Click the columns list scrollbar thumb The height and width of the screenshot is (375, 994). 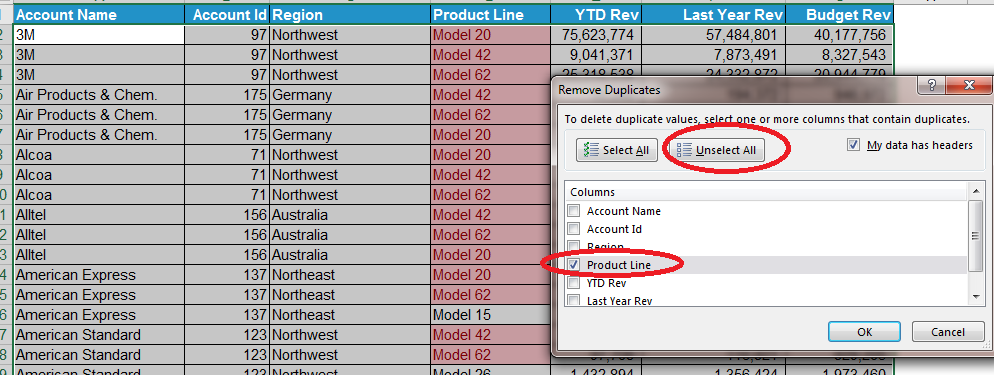pyautogui.click(x=975, y=236)
